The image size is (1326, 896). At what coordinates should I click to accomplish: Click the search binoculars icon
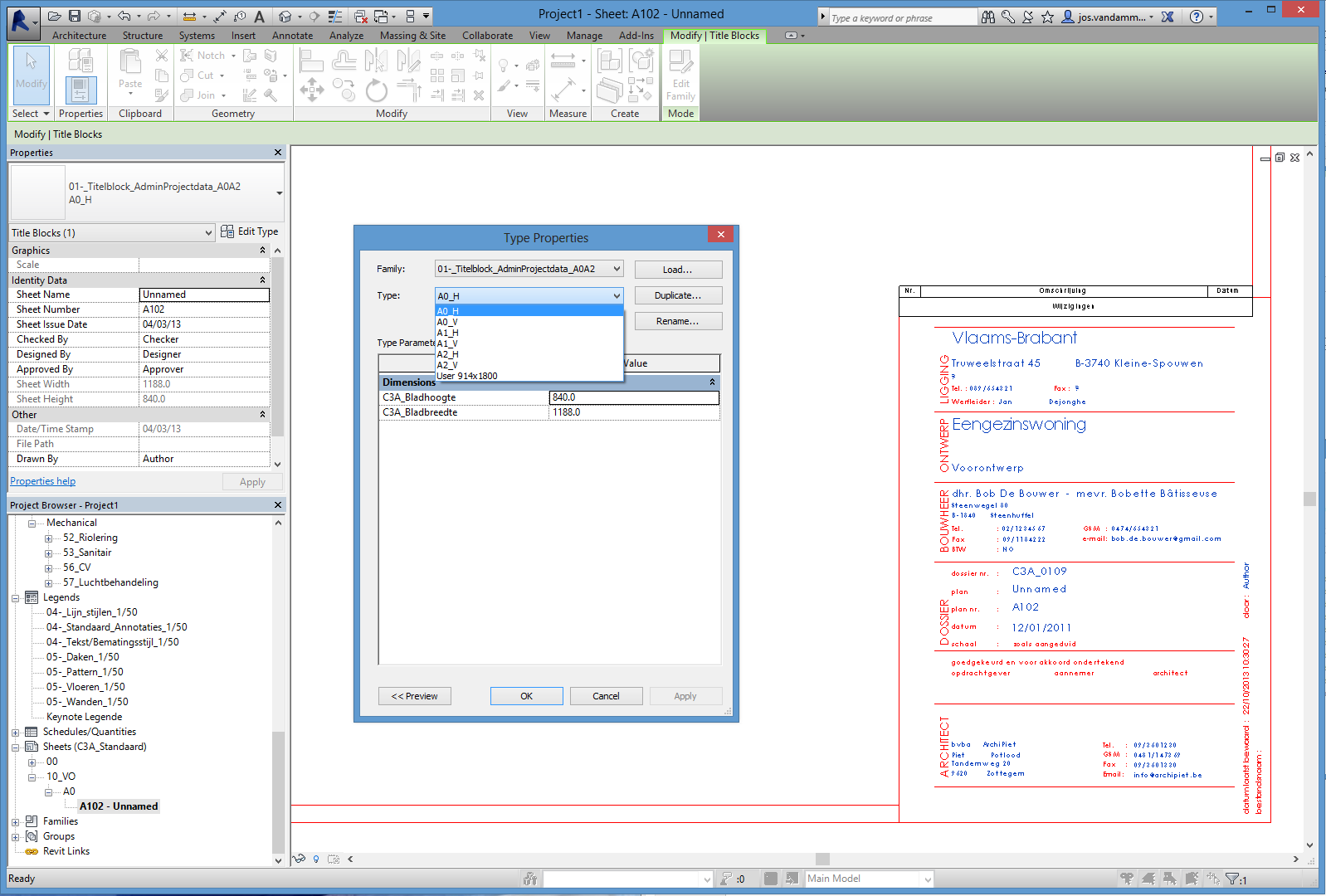coord(988,17)
